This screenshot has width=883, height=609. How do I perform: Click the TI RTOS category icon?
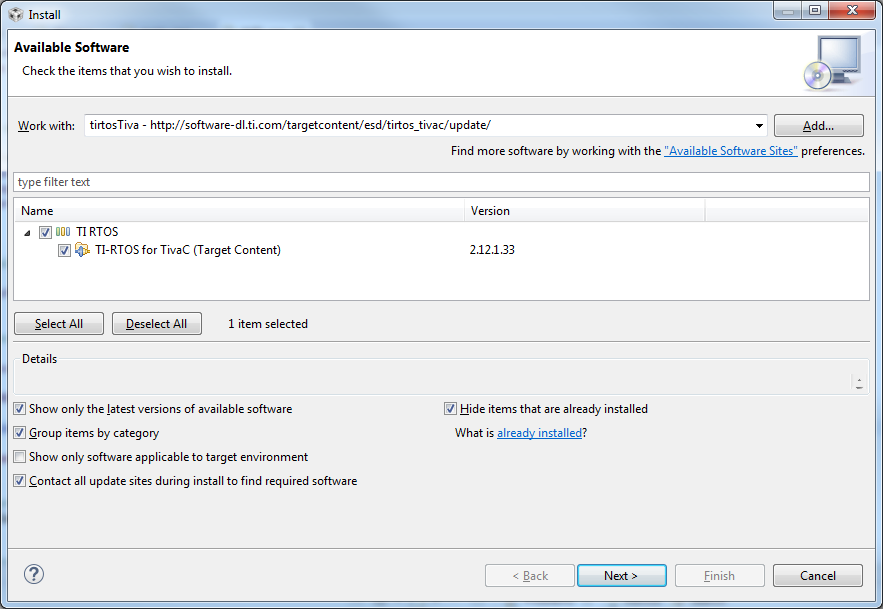pyautogui.click(x=63, y=232)
